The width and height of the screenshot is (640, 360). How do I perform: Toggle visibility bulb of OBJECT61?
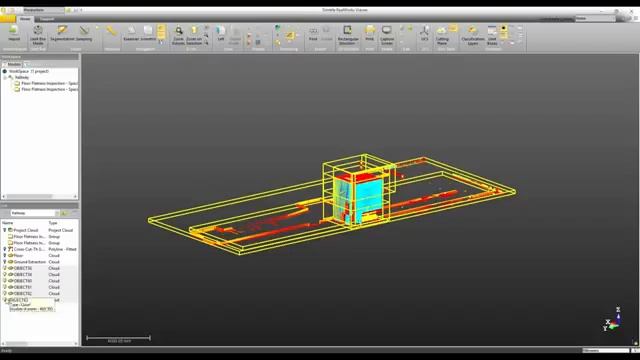click(x=5, y=287)
